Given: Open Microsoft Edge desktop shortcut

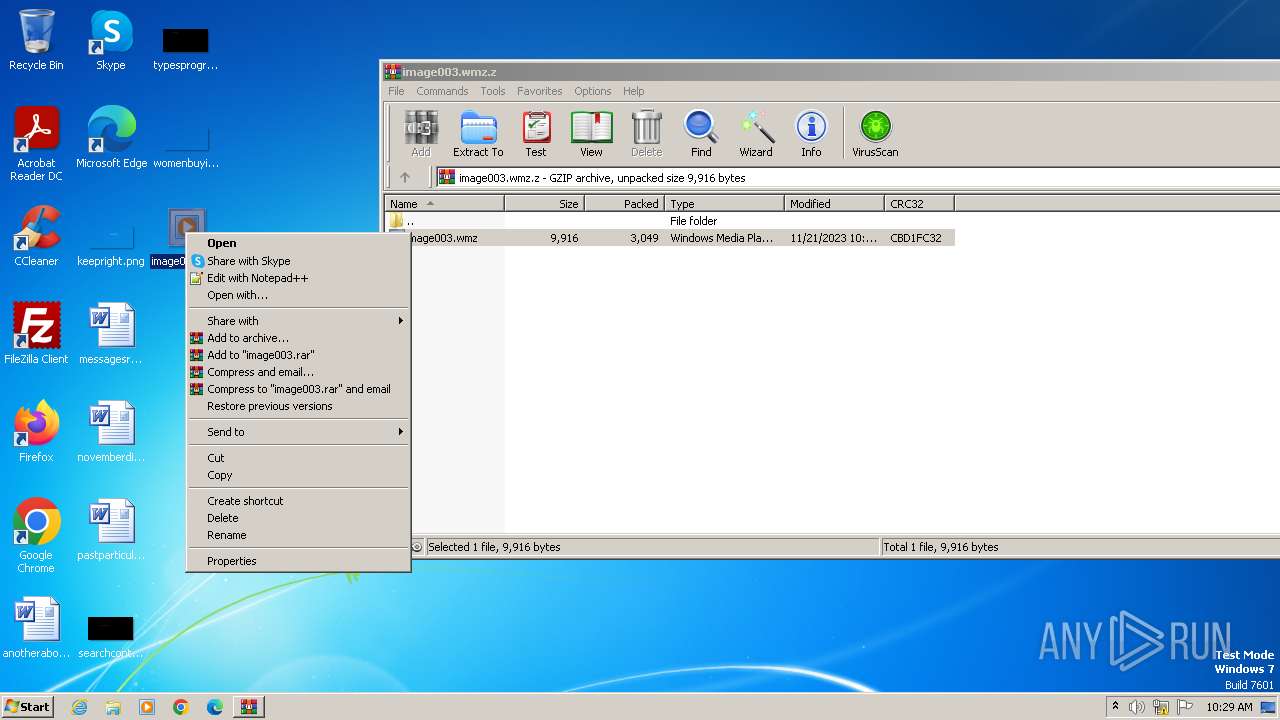Looking at the screenshot, I should click(111, 138).
